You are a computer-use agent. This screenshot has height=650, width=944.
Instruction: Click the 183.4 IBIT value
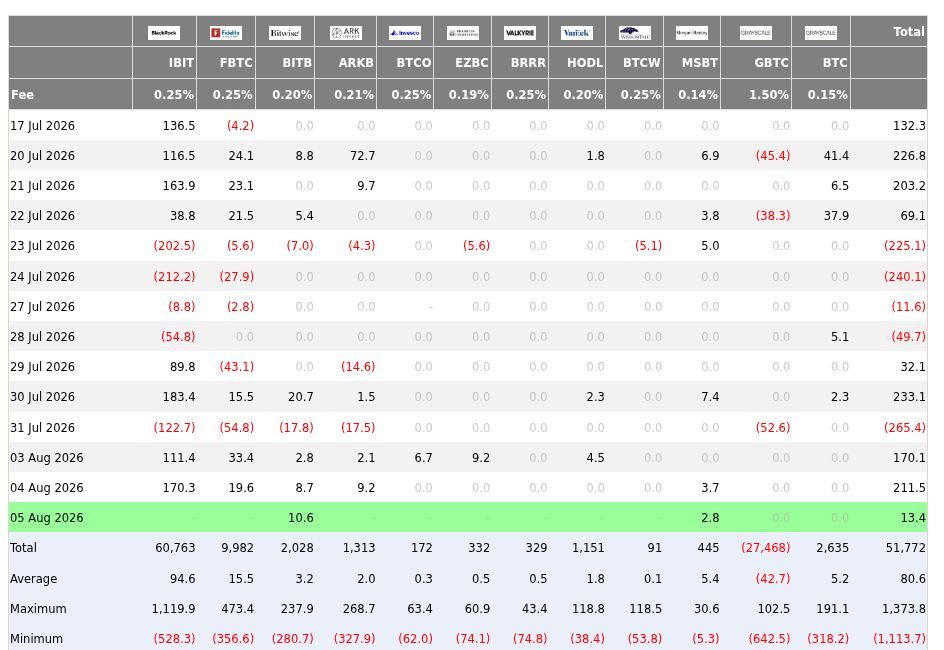click(x=179, y=397)
